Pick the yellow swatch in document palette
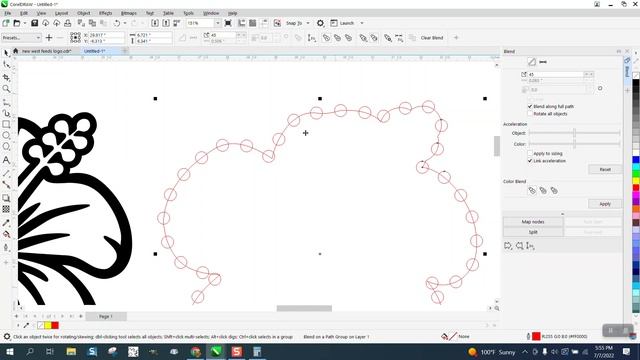The image size is (640, 360). tap(48, 325)
